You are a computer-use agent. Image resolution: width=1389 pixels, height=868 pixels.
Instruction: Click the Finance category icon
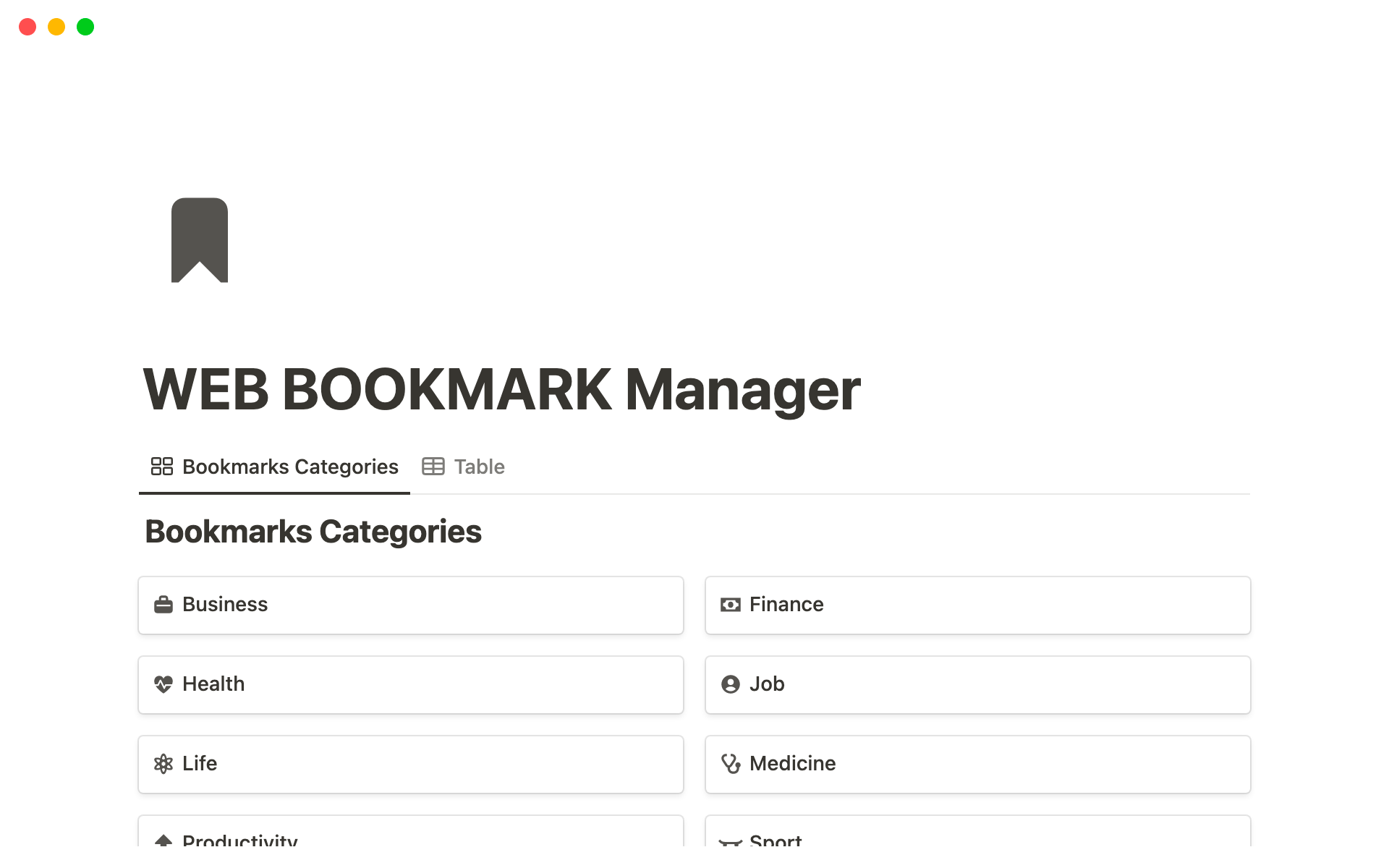pos(731,604)
